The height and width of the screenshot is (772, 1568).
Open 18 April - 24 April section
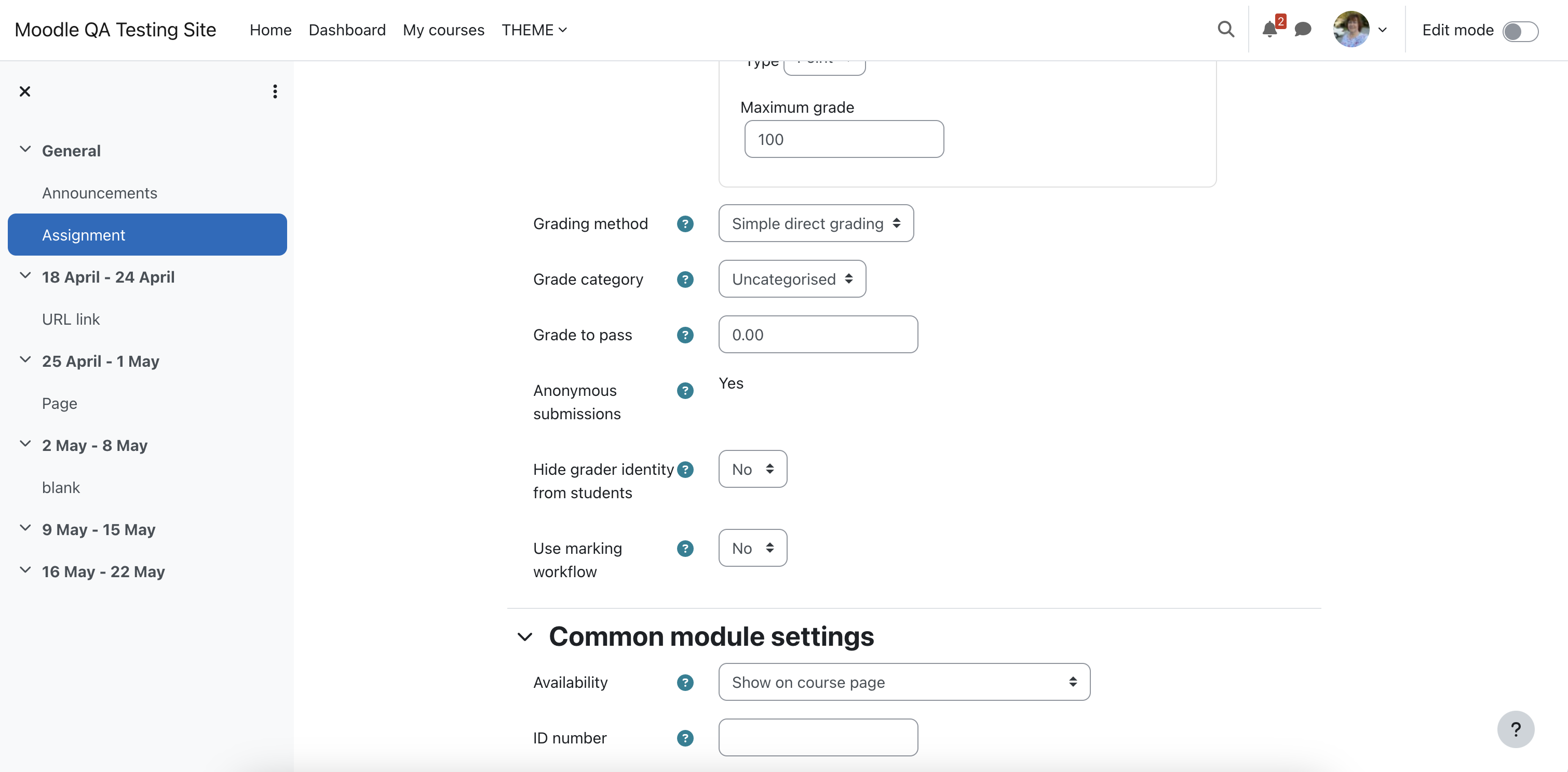109,277
